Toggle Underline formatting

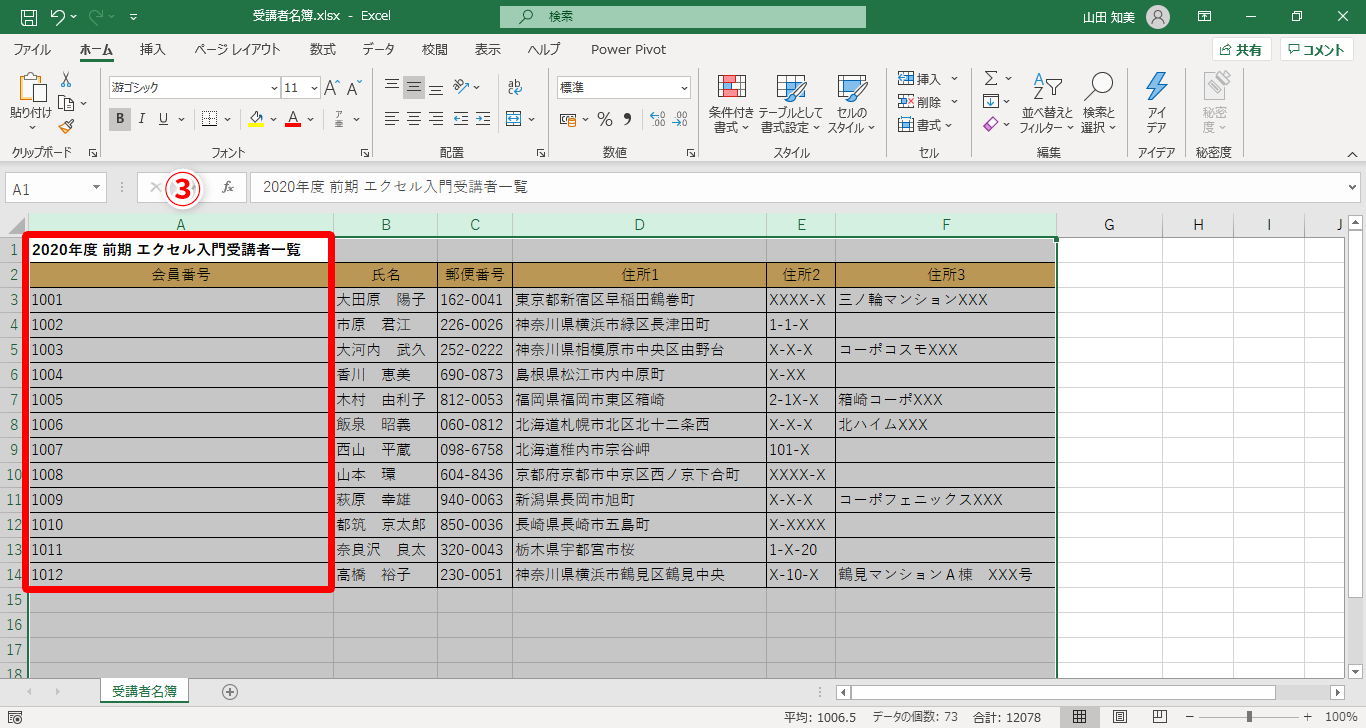(x=163, y=119)
